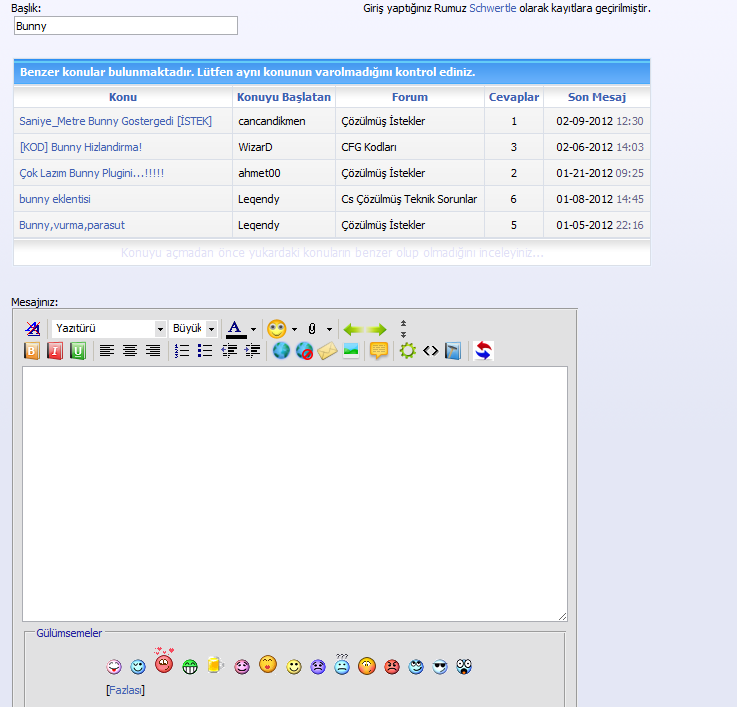Screen dimensions: 737x707
Task: Click the remove link icon
Action: 304,351
